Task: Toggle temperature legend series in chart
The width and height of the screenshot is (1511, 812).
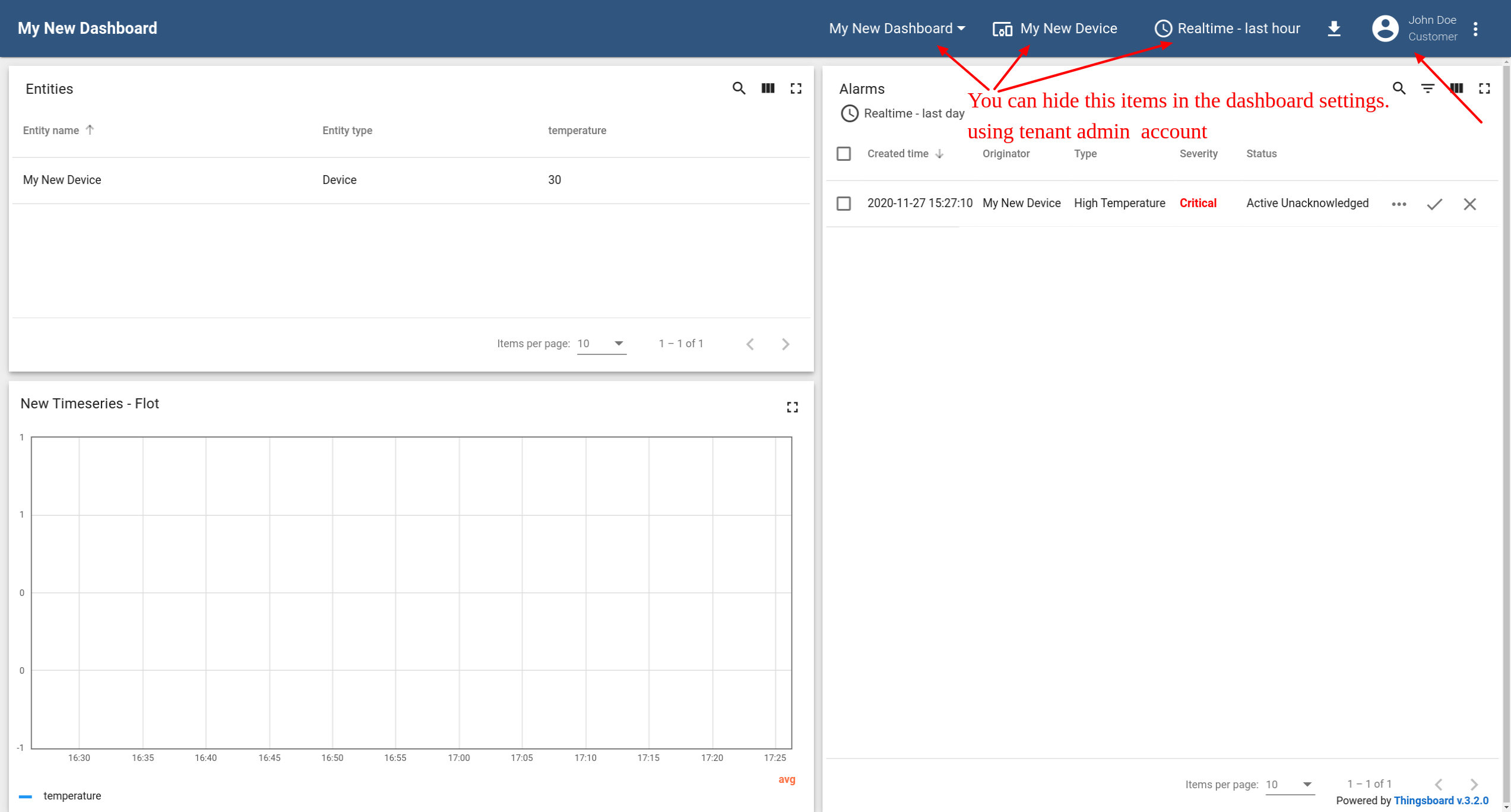Action: pyautogui.click(x=71, y=796)
